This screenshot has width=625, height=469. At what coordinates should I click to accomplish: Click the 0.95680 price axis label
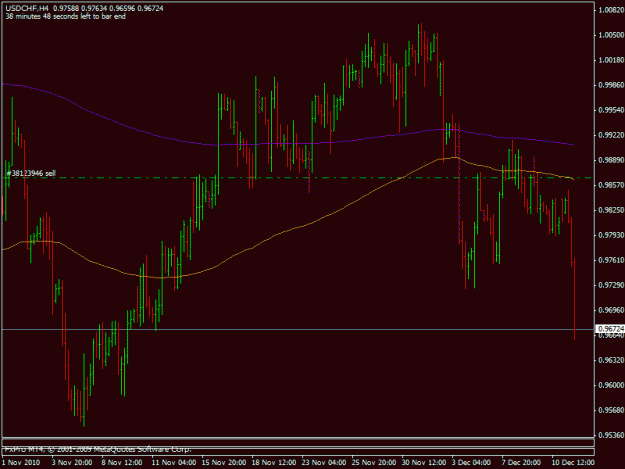pos(611,410)
